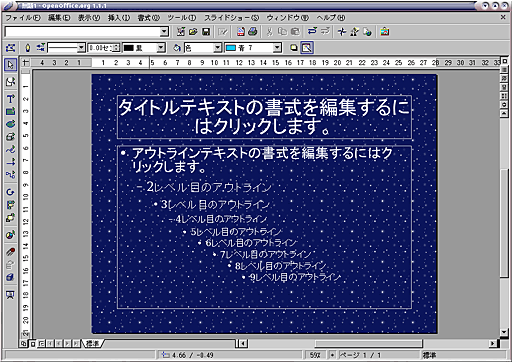Click the vertical scrollbar down arrow
This screenshot has width=512, height=362.
point(504,332)
